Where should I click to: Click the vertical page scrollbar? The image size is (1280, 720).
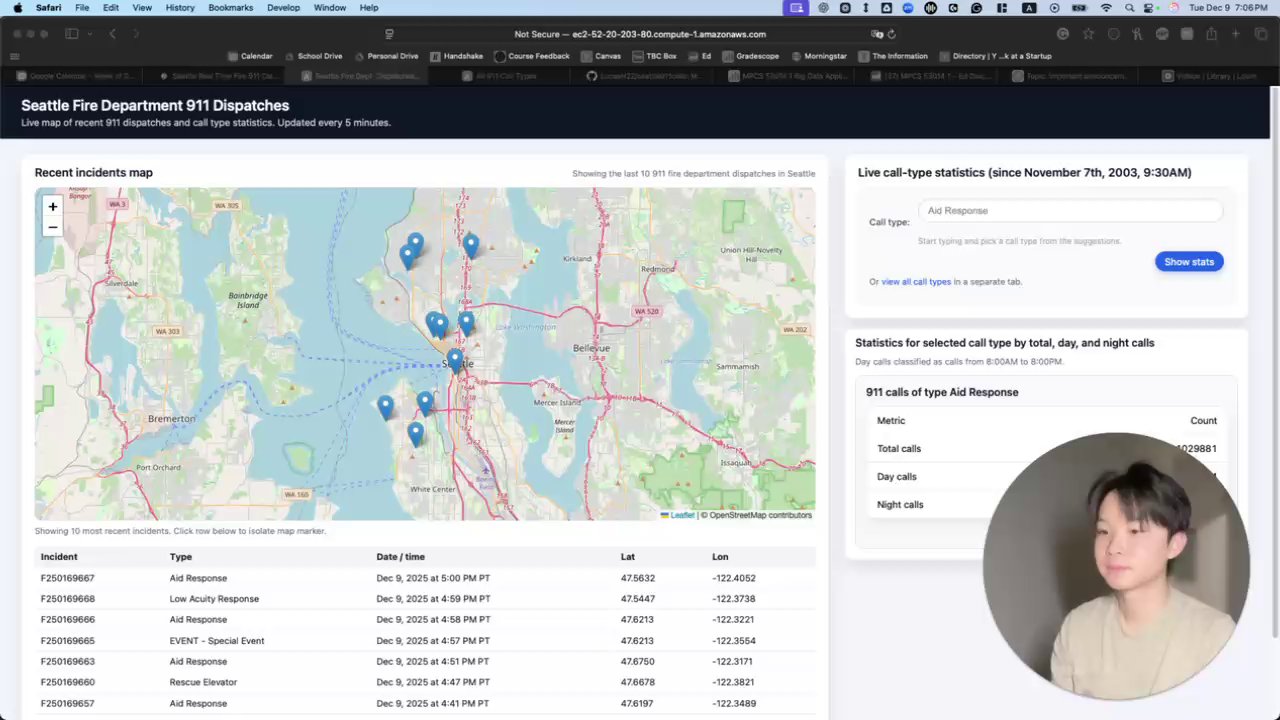pos(1273,360)
